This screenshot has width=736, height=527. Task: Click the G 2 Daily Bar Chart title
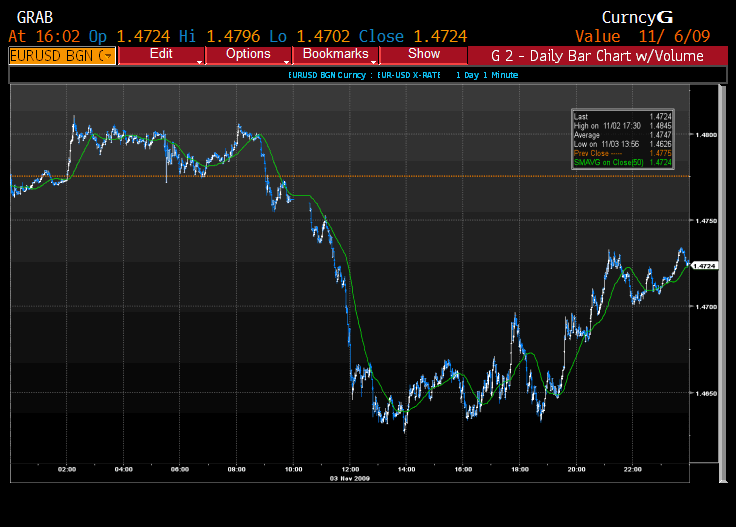coord(600,55)
